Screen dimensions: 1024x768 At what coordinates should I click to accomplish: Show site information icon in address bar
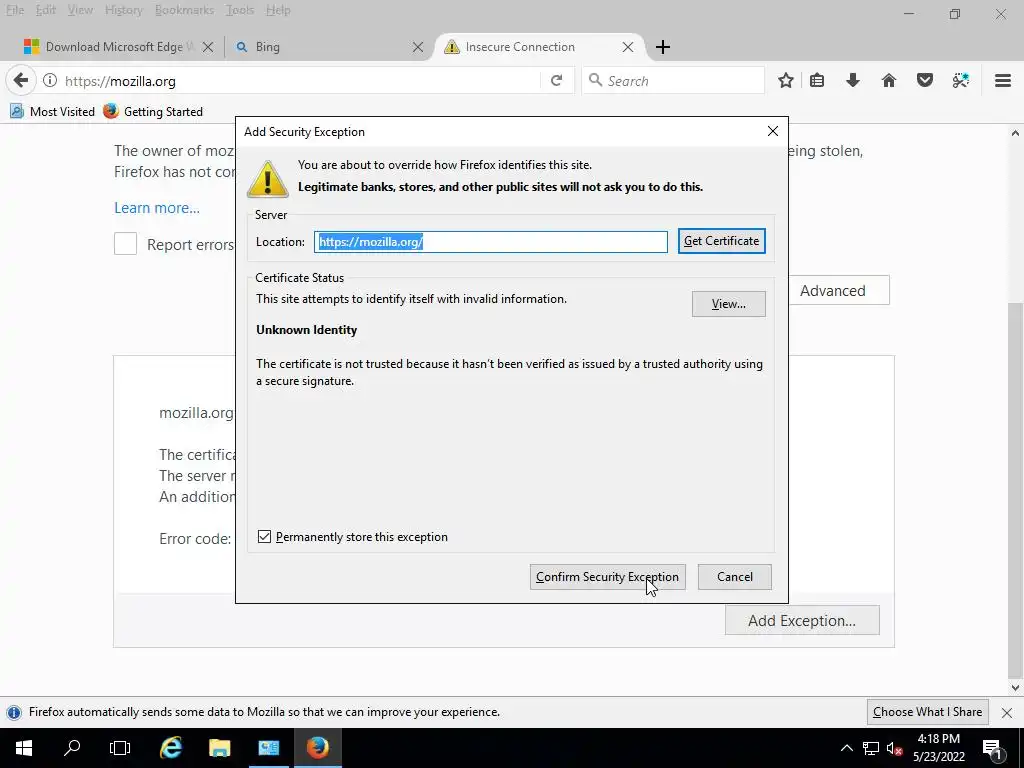click(x=50, y=80)
